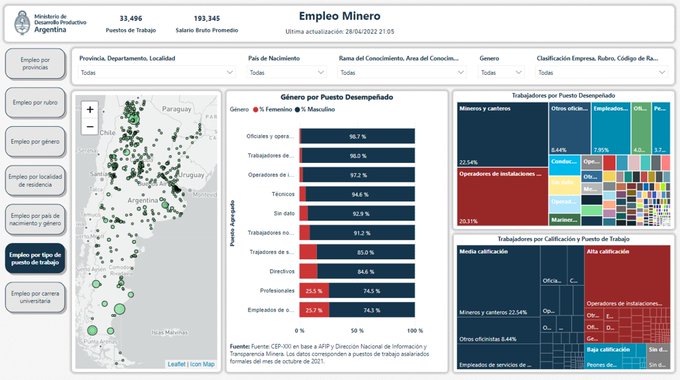Screen dimensions: 680x380
Task: Select % Masculino dark blue legend marker
Action: [x=298, y=110]
